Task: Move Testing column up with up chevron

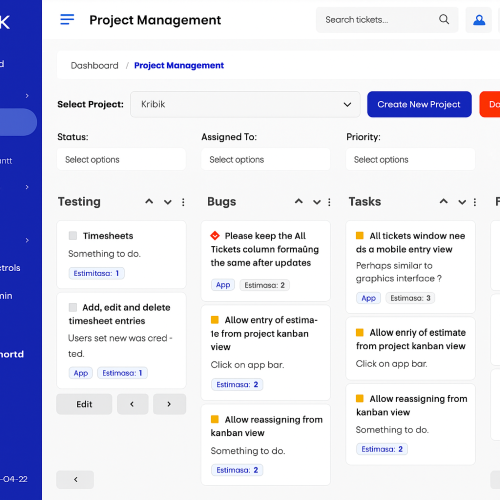Action: tap(149, 201)
